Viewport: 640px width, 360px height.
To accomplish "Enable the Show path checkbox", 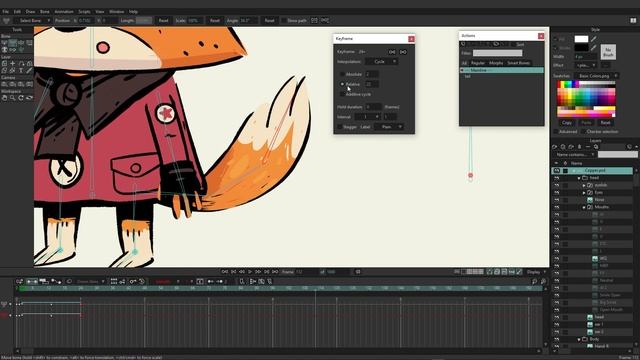I will click(x=283, y=20).
